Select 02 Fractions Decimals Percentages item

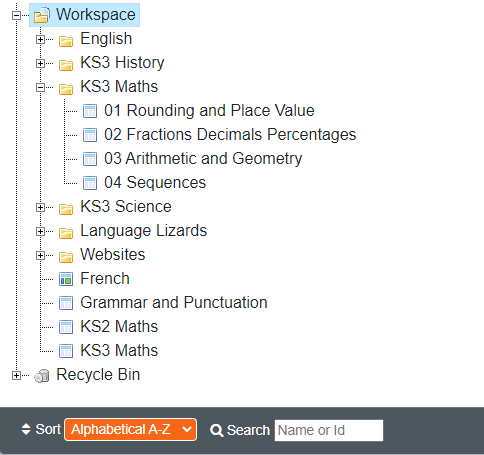230,135
